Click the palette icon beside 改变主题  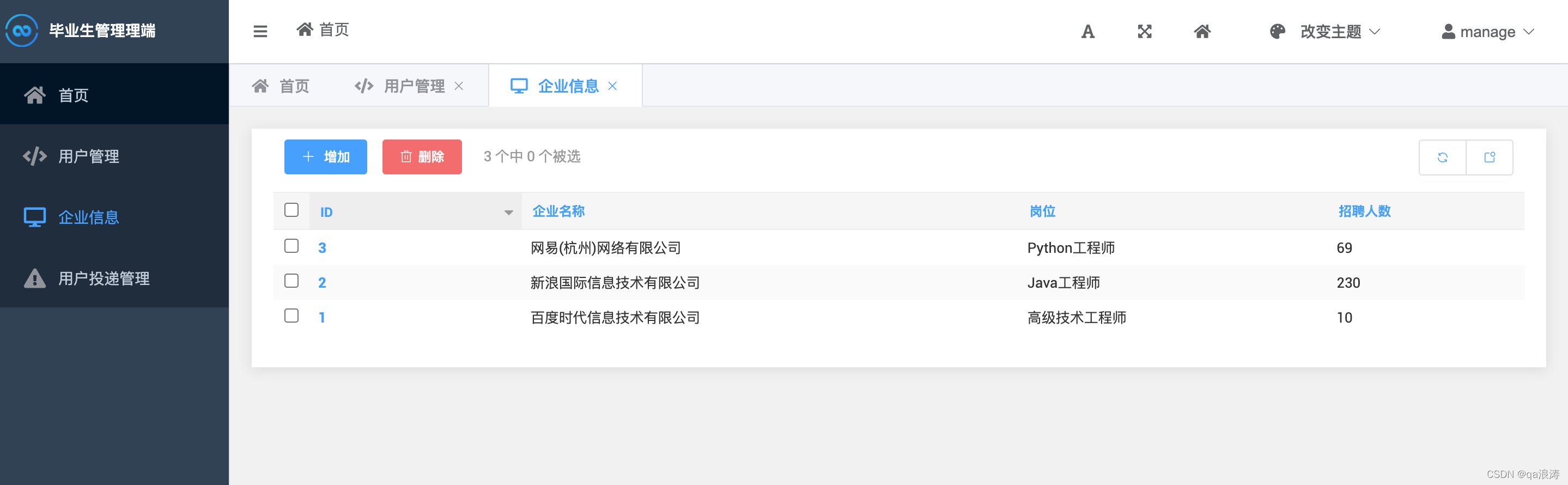click(x=1278, y=32)
